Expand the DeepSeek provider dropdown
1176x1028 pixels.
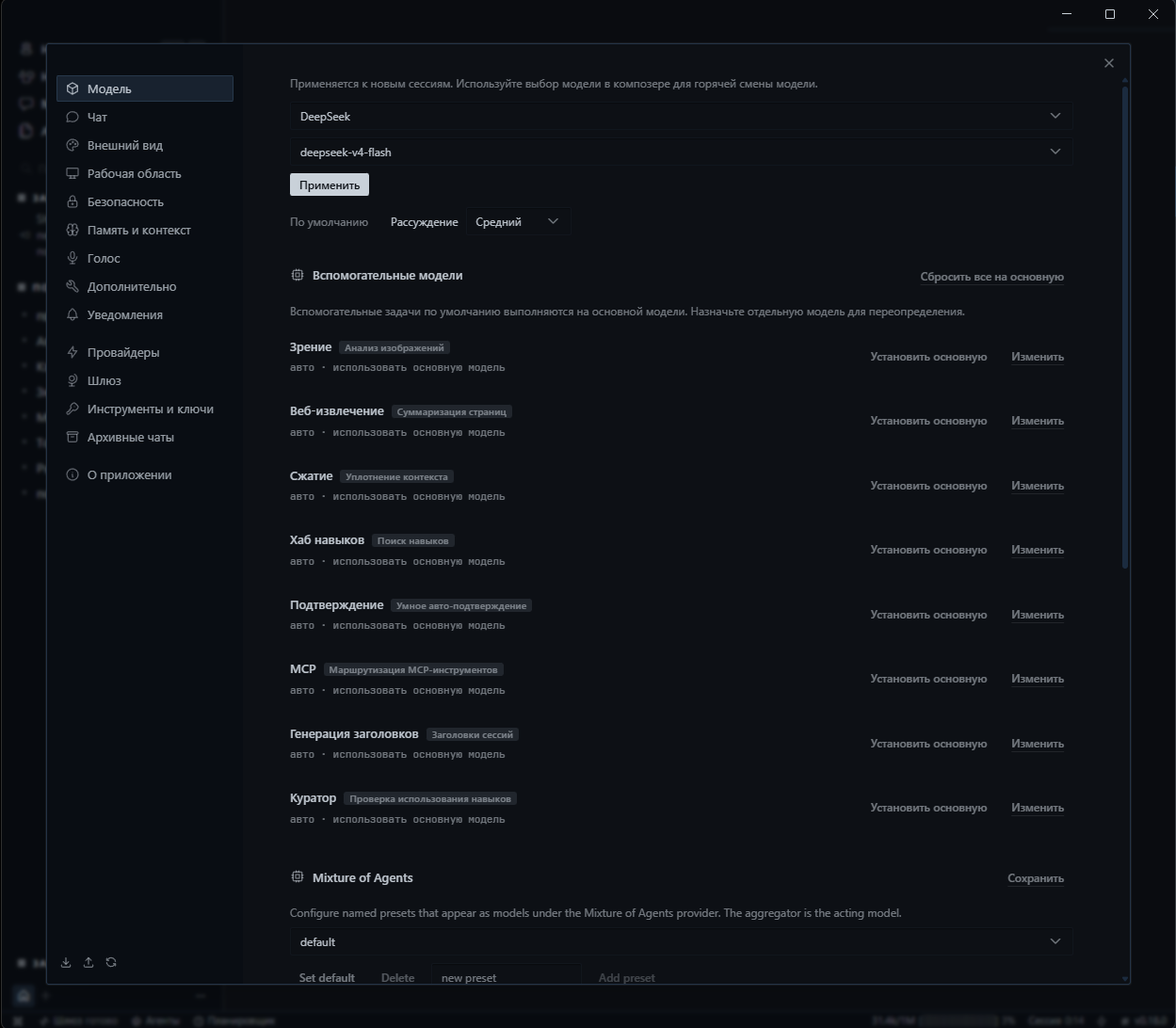681,116
